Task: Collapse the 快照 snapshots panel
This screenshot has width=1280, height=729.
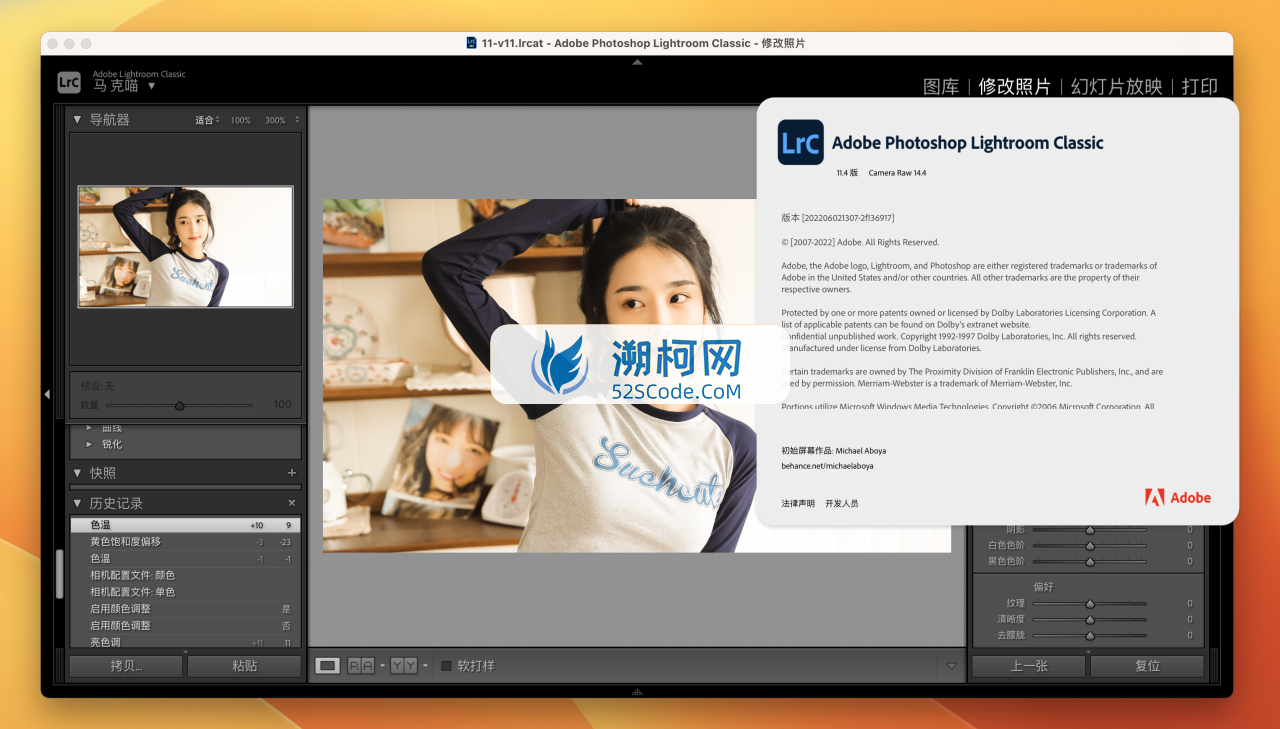Action: (77, 473)
